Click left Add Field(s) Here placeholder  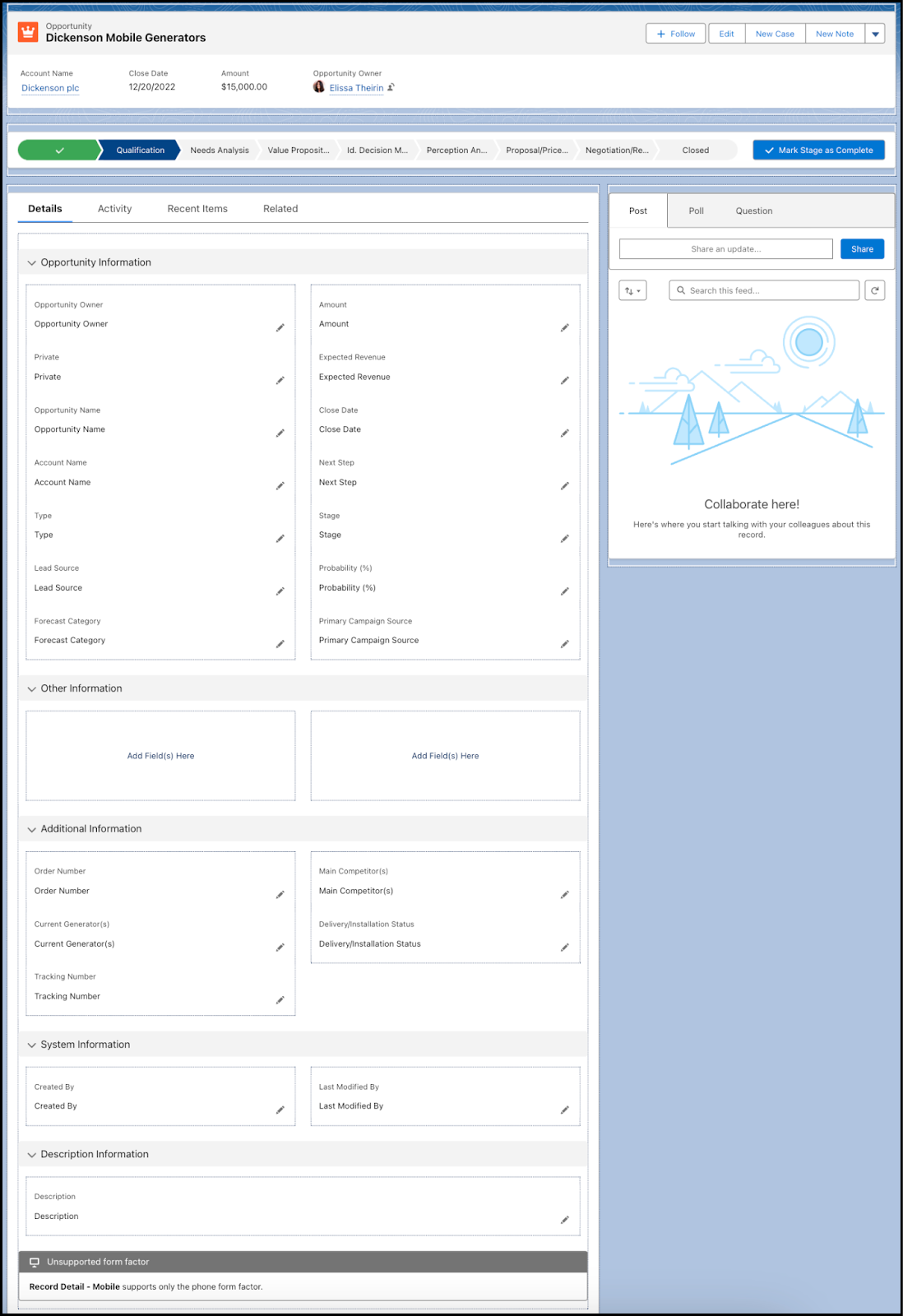coord(160,756)
